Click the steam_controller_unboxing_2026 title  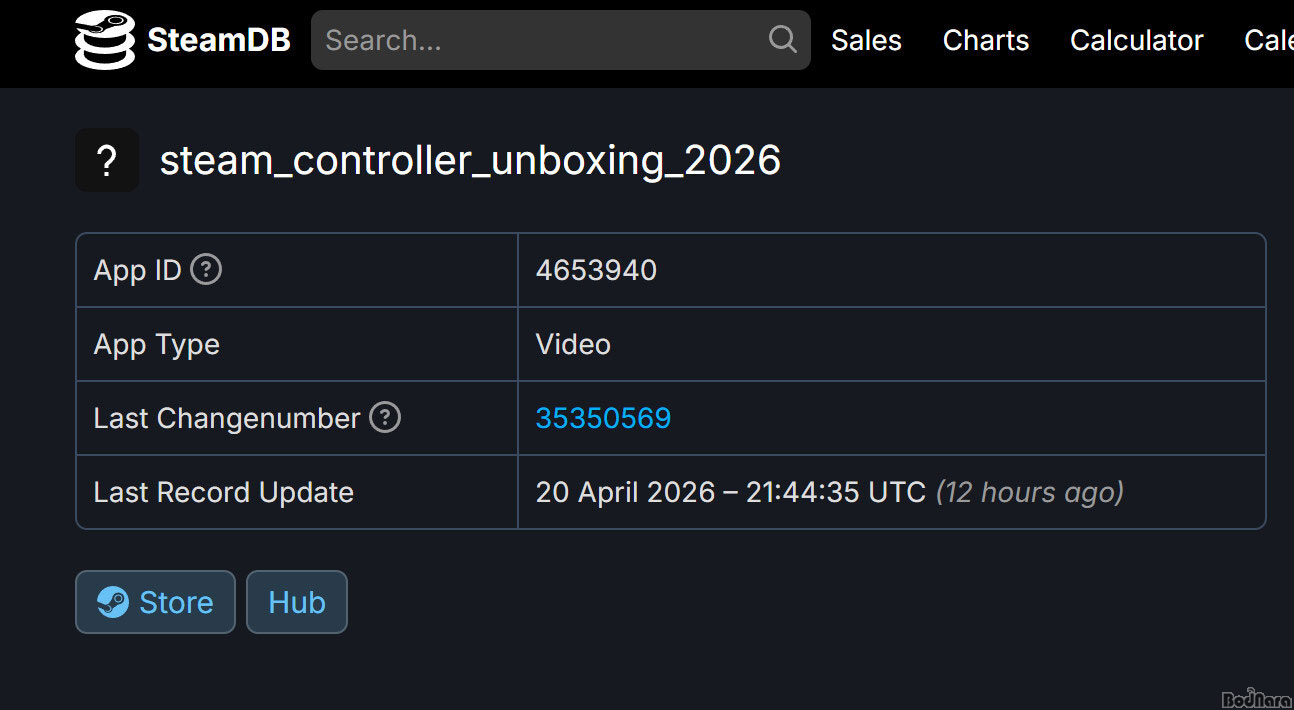tap(470, 160)
